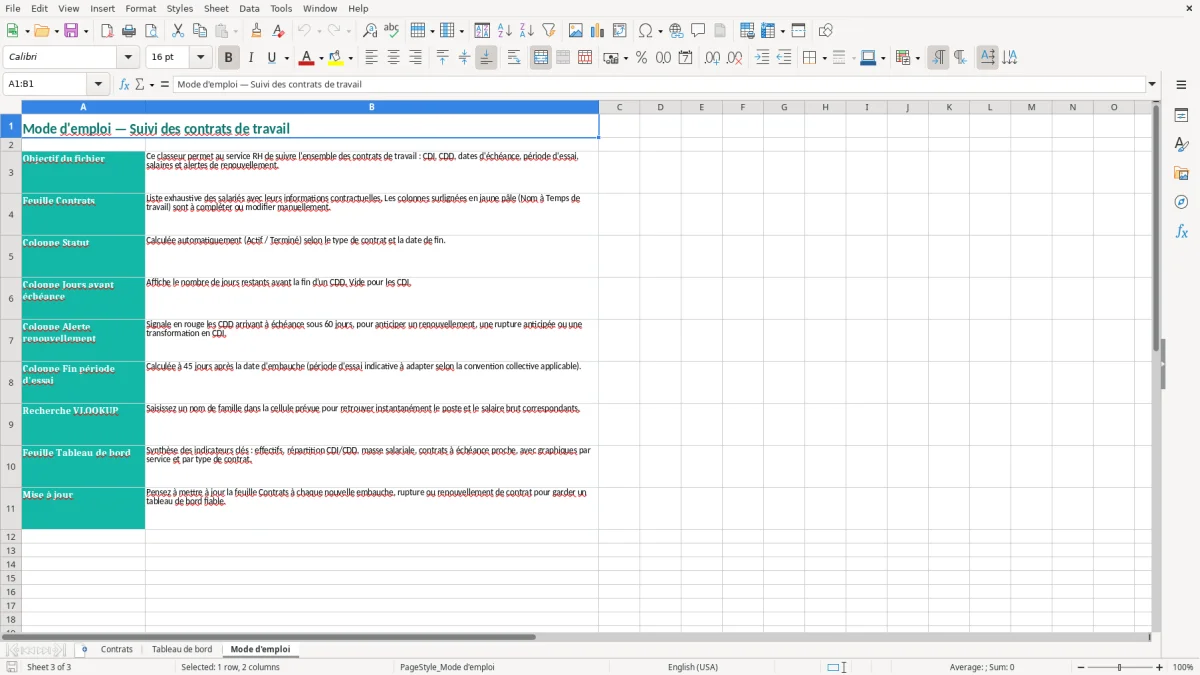
Task: Click zoom in plus button
Action: click(x=1160, y=667)
